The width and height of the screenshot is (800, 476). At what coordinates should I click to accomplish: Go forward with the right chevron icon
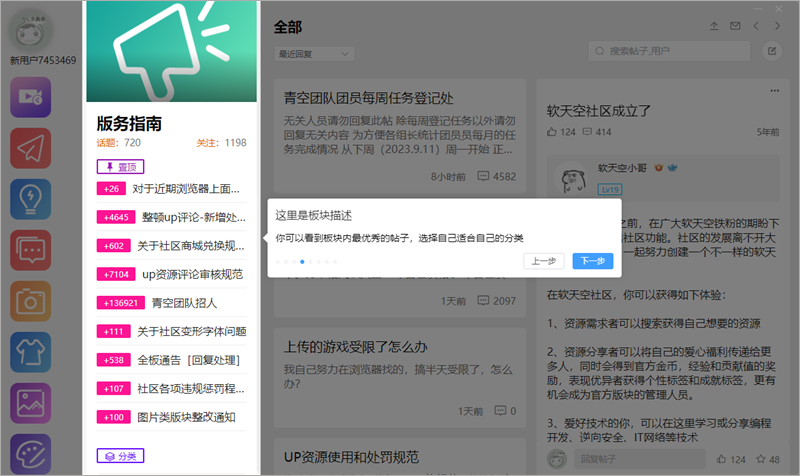click(x=777, y=26)
